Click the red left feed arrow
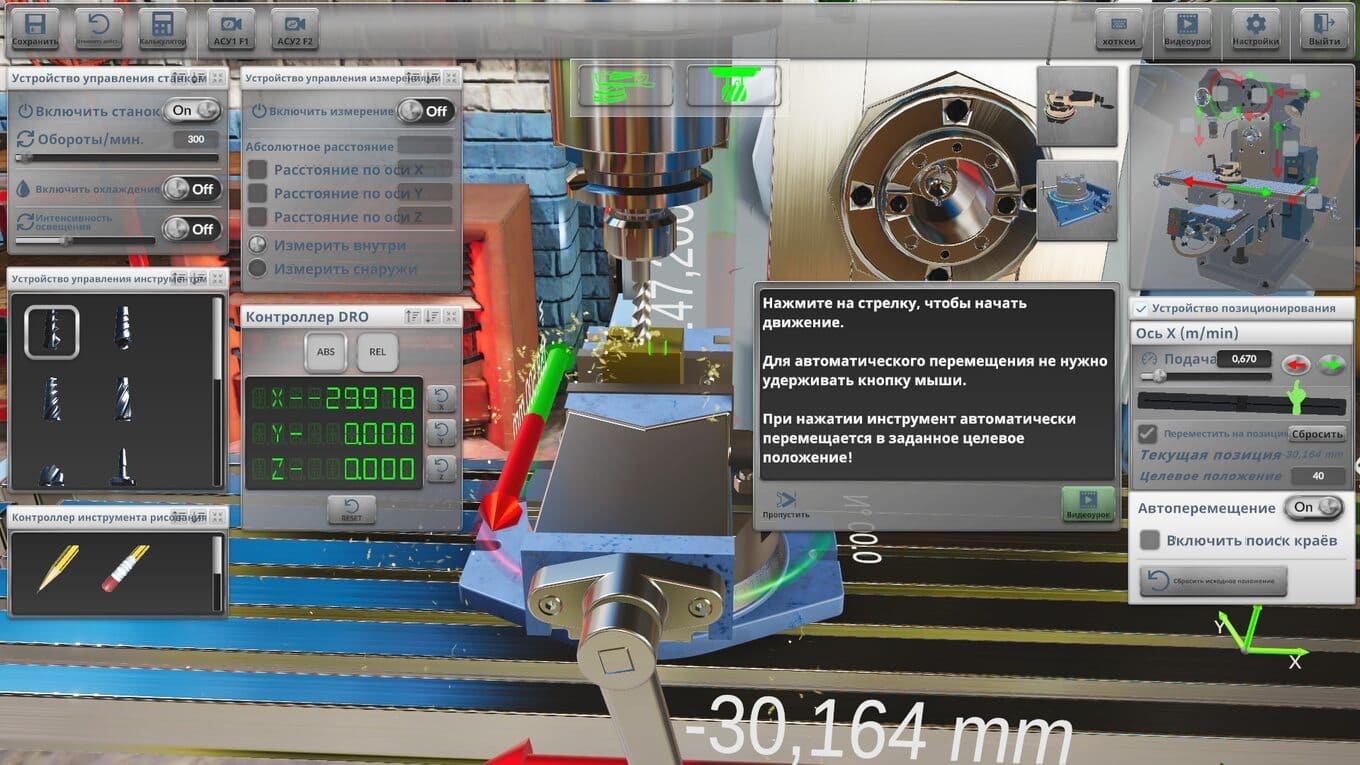Image resolution: width=1360 pixels, height=765 pixels. click(1297, 364)
